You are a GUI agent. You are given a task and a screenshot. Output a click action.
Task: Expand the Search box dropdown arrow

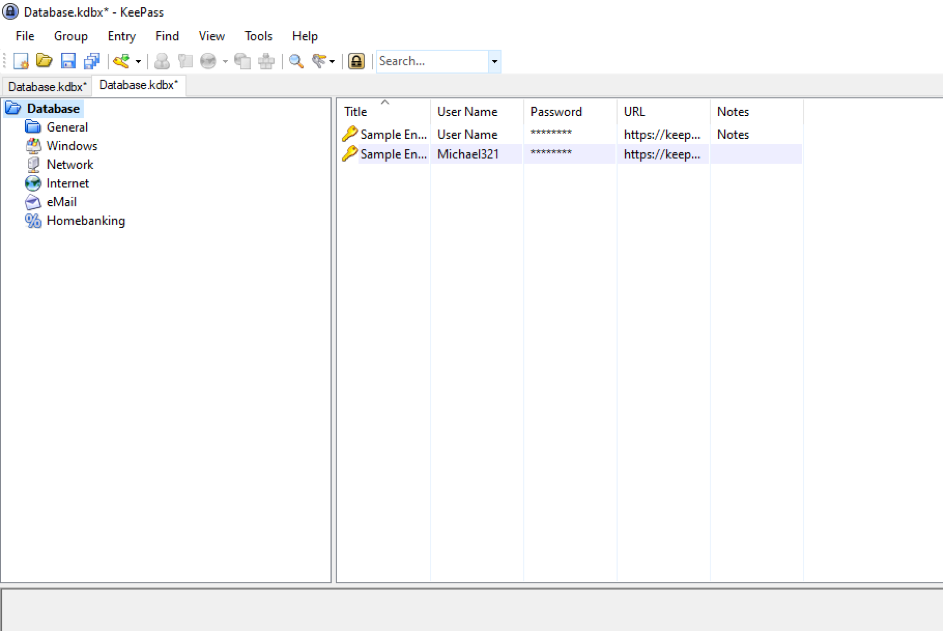click(x=494, y=61)
